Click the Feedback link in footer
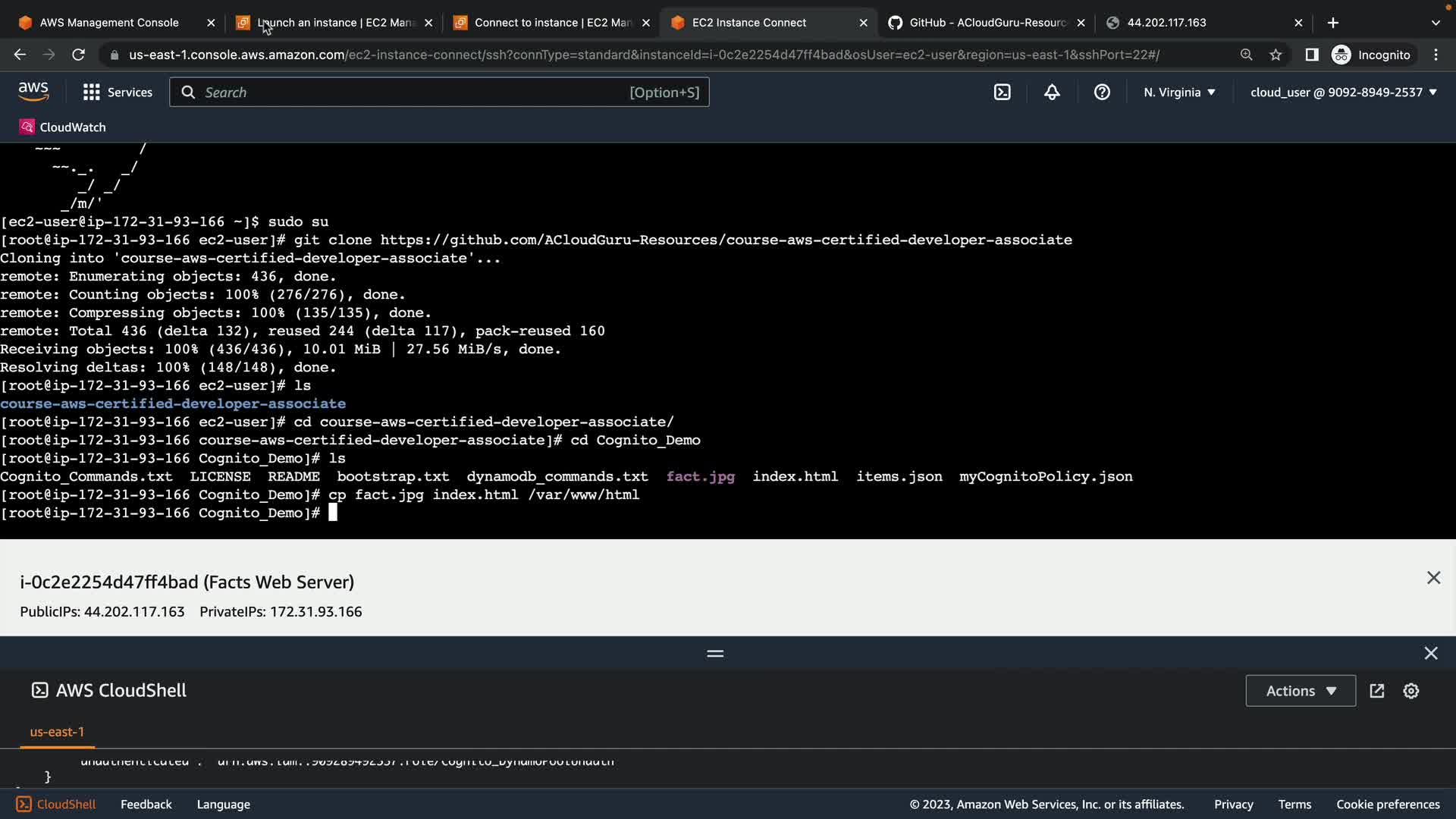1456x819 pixels. (x=146, y=804)
